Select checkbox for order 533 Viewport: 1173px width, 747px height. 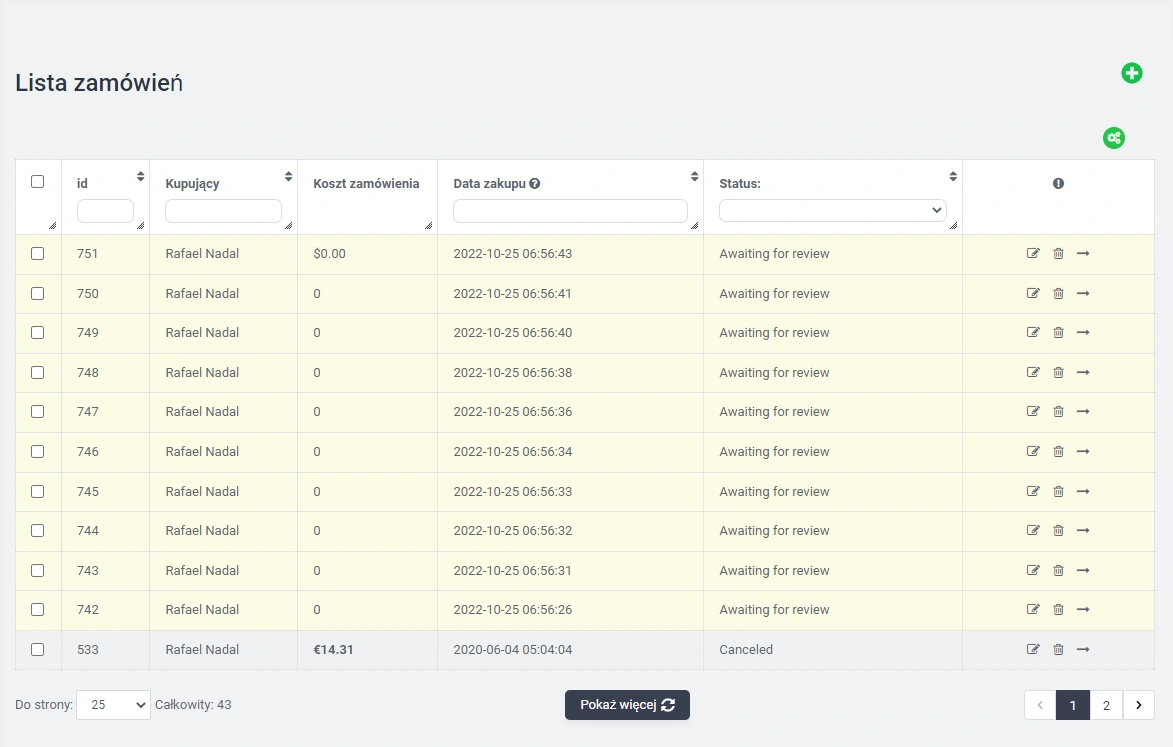coord(38,650)
